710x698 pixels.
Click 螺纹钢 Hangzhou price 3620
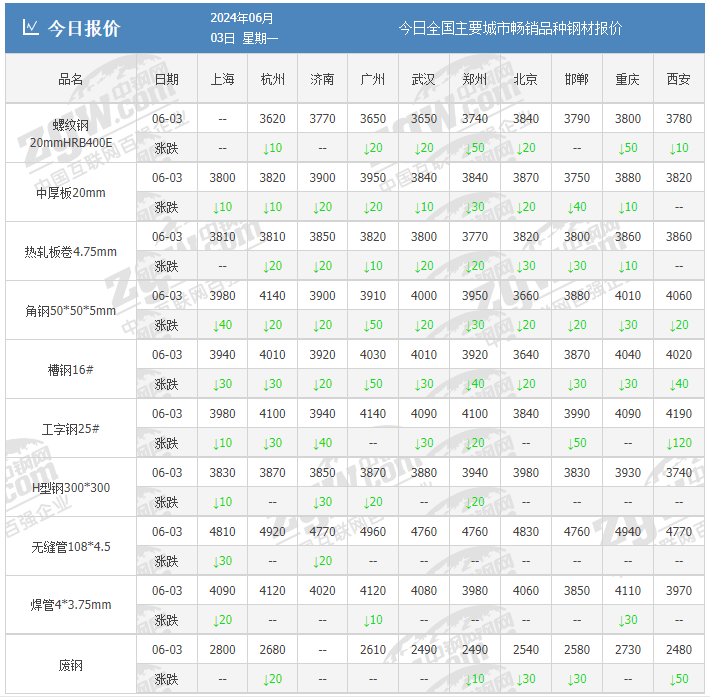273,119
